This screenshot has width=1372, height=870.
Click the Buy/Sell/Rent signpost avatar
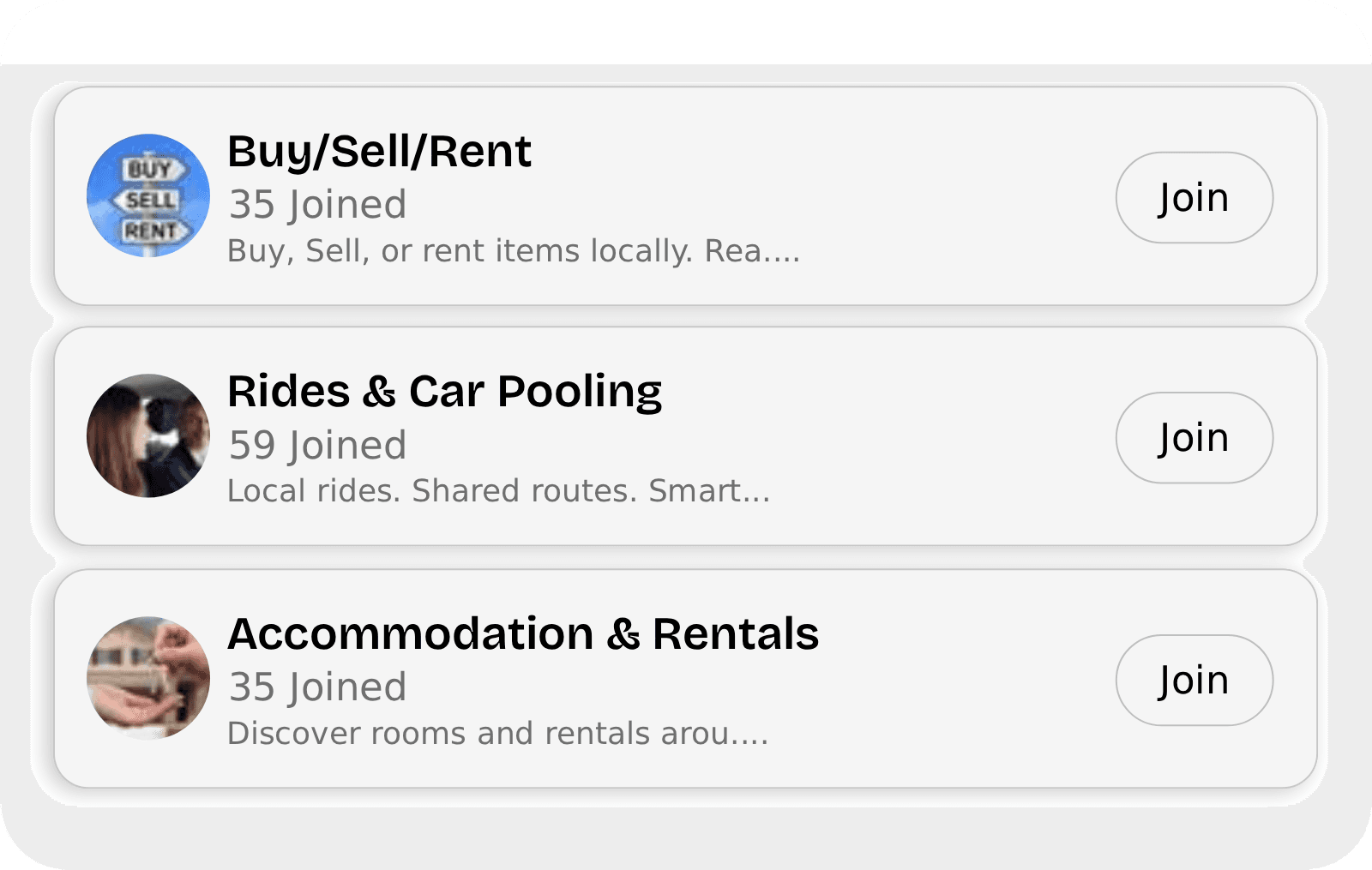point(148,195)
